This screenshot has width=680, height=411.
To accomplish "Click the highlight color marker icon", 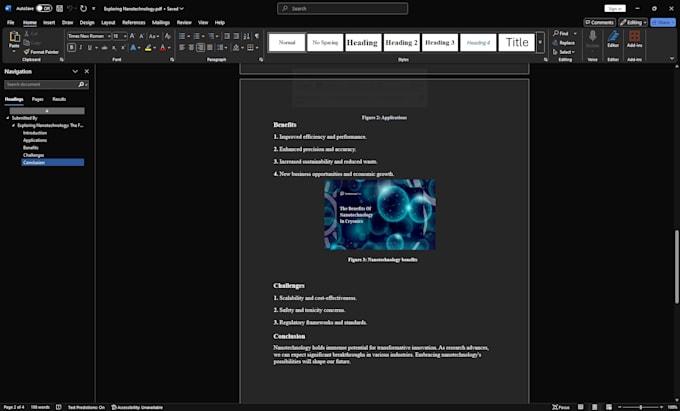I will tap(148, 48).
